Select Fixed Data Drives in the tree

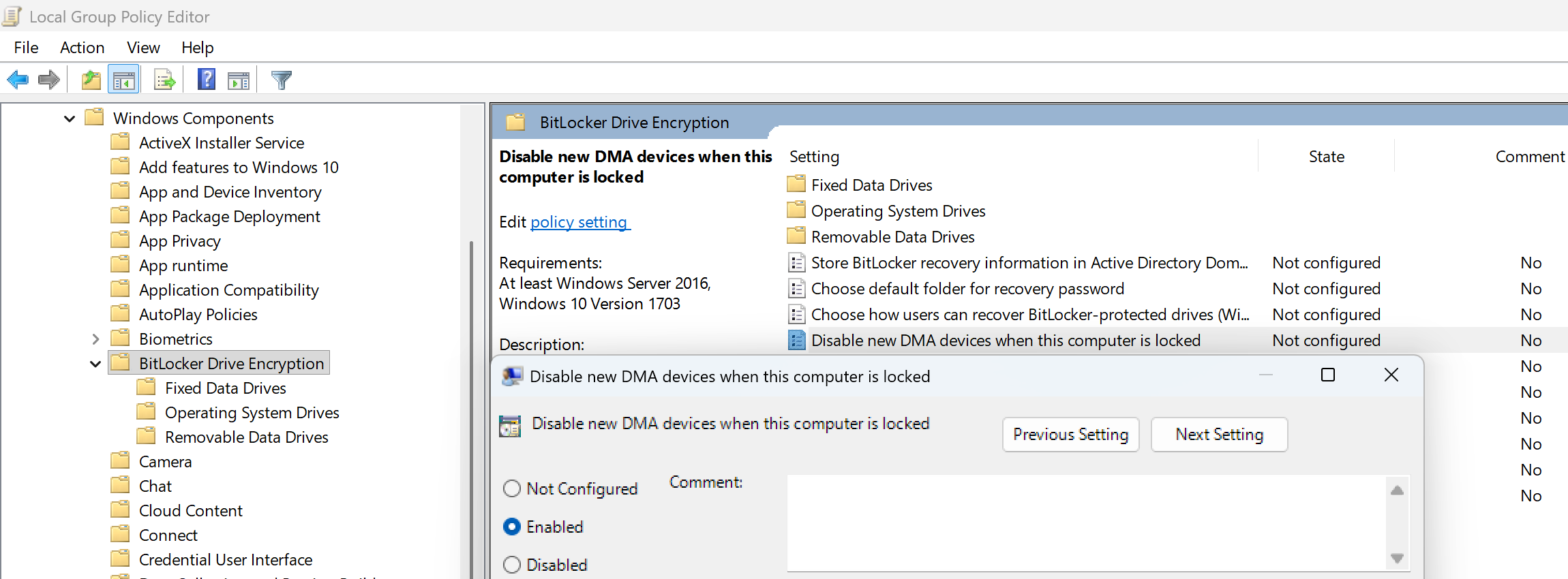coord(225,388)
